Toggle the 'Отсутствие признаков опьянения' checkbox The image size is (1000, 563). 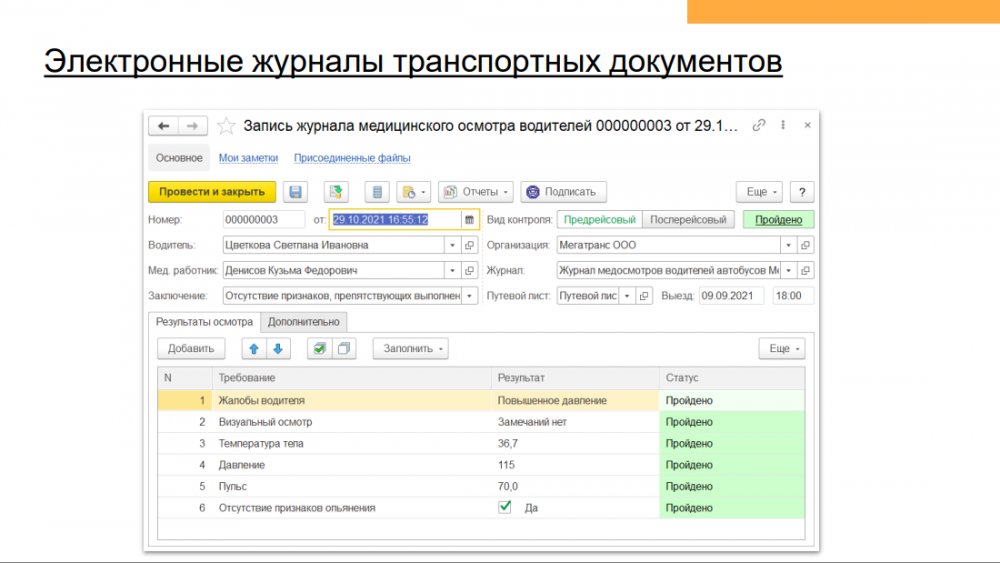(x=505, y=508)
